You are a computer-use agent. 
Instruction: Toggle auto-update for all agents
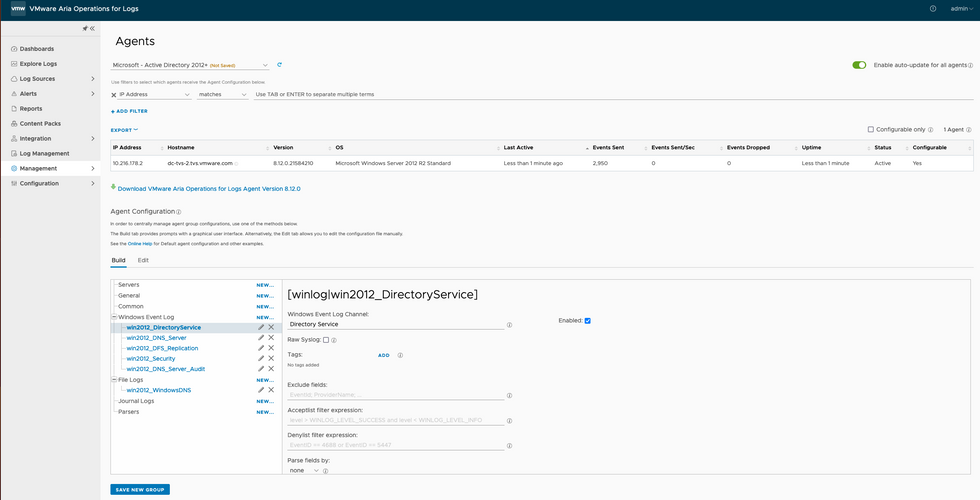pos(859,65)
